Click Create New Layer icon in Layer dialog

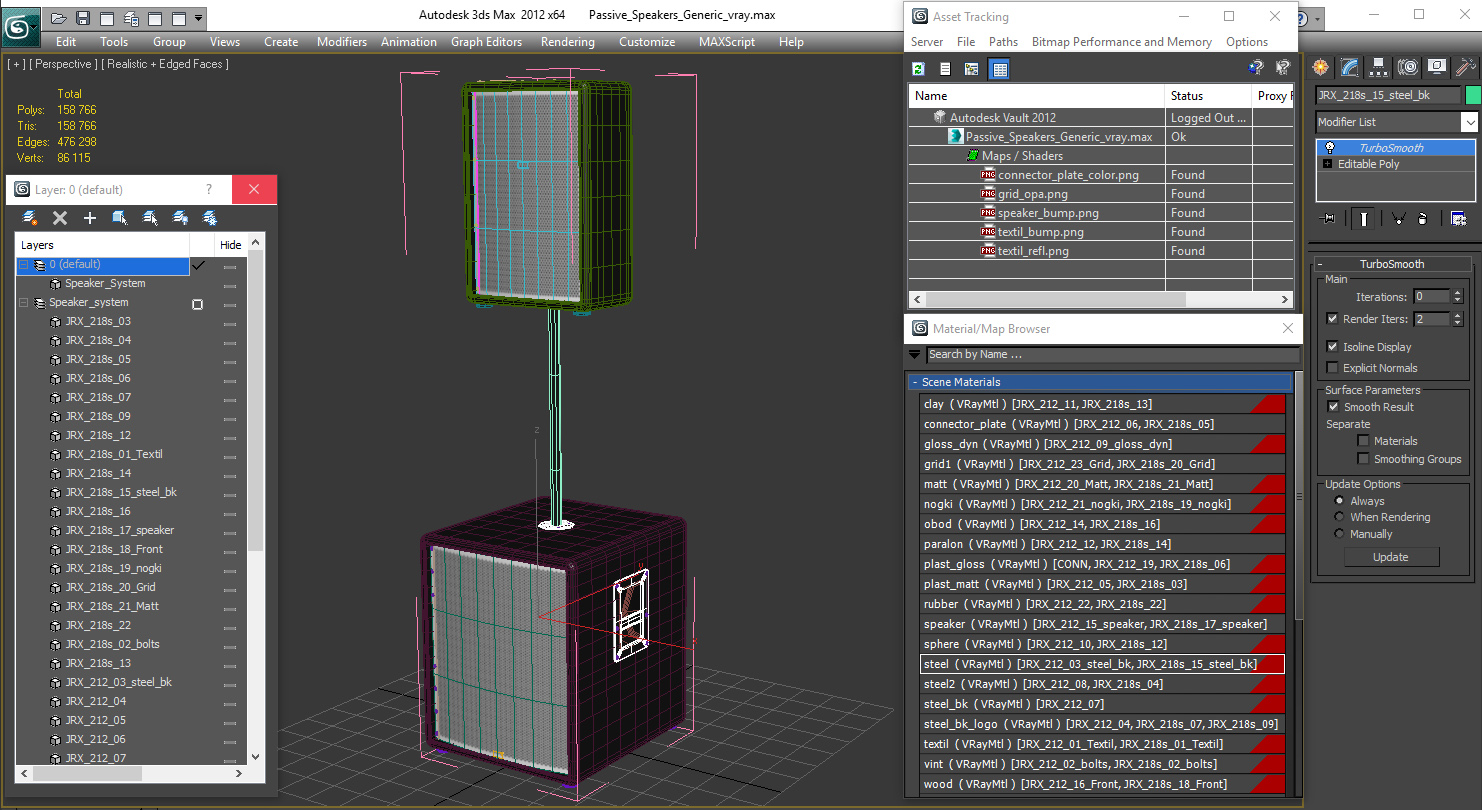pyautogui.click(x=30, y=217)
